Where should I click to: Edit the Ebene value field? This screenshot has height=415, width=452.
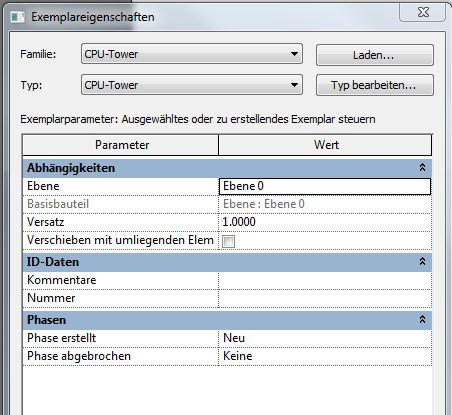point(325,186)
